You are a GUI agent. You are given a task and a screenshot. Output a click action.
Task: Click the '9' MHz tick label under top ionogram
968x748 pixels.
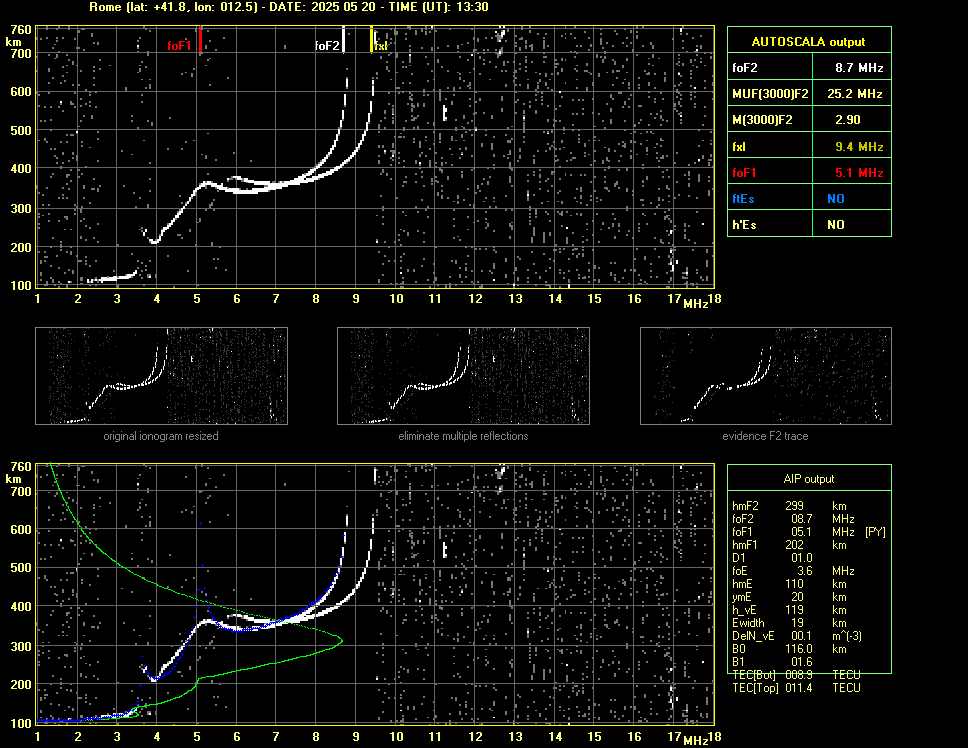[356, 299]
